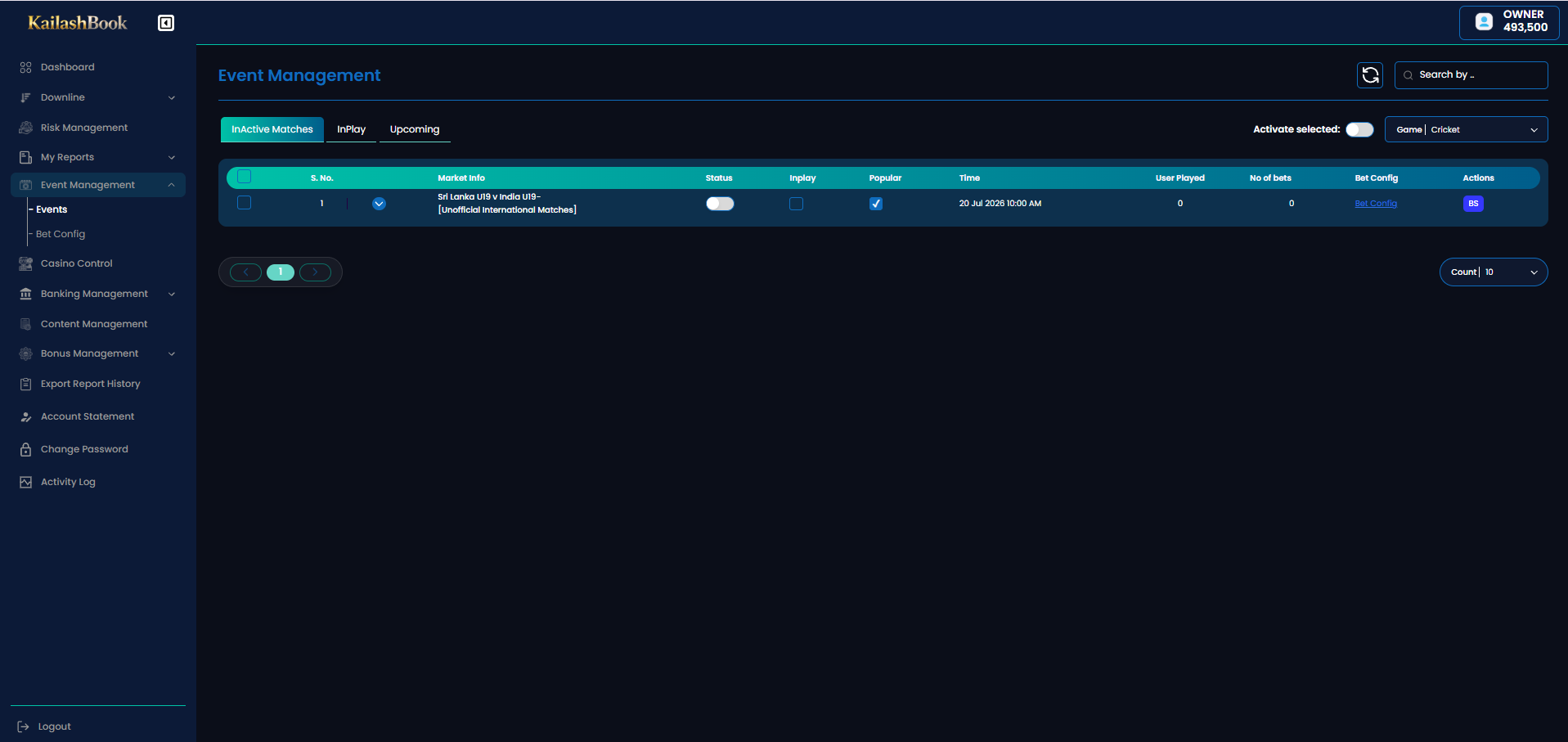Screen dimensions: 1568x742
Task: Open the Bet Config link in table row
Action: [1376, 204]
